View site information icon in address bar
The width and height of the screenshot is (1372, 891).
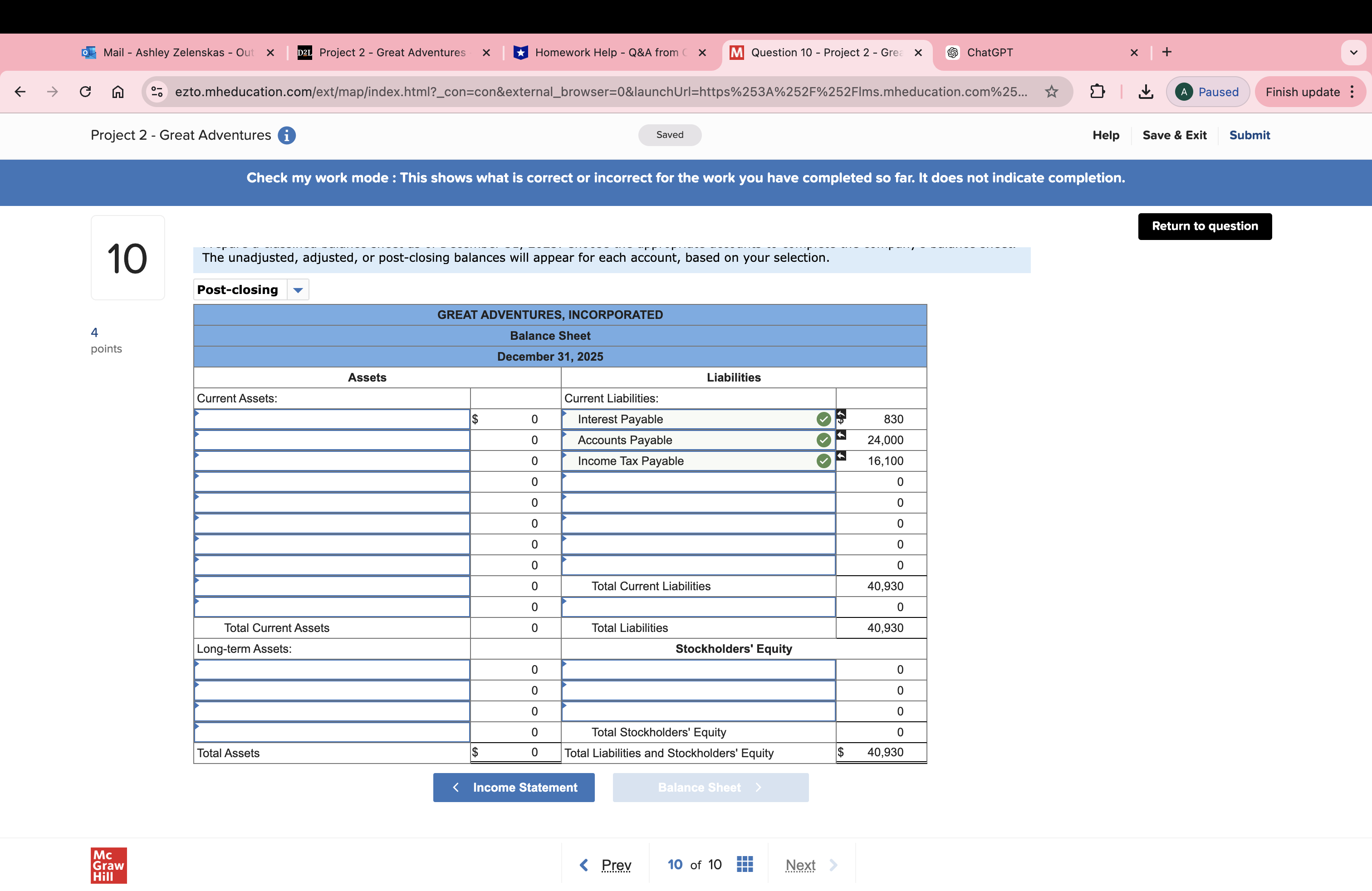click(157, 92)
